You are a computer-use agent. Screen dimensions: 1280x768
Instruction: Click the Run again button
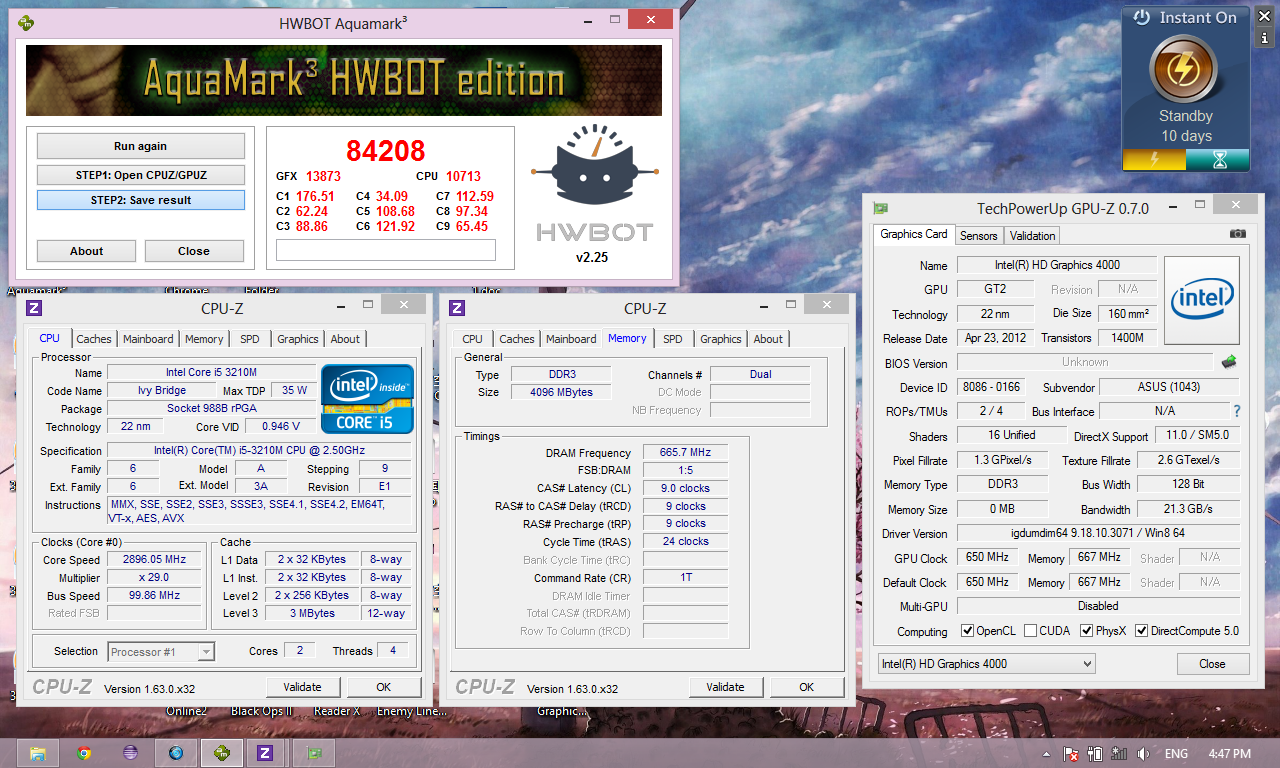pyautogui.click(x=140, y=146)
